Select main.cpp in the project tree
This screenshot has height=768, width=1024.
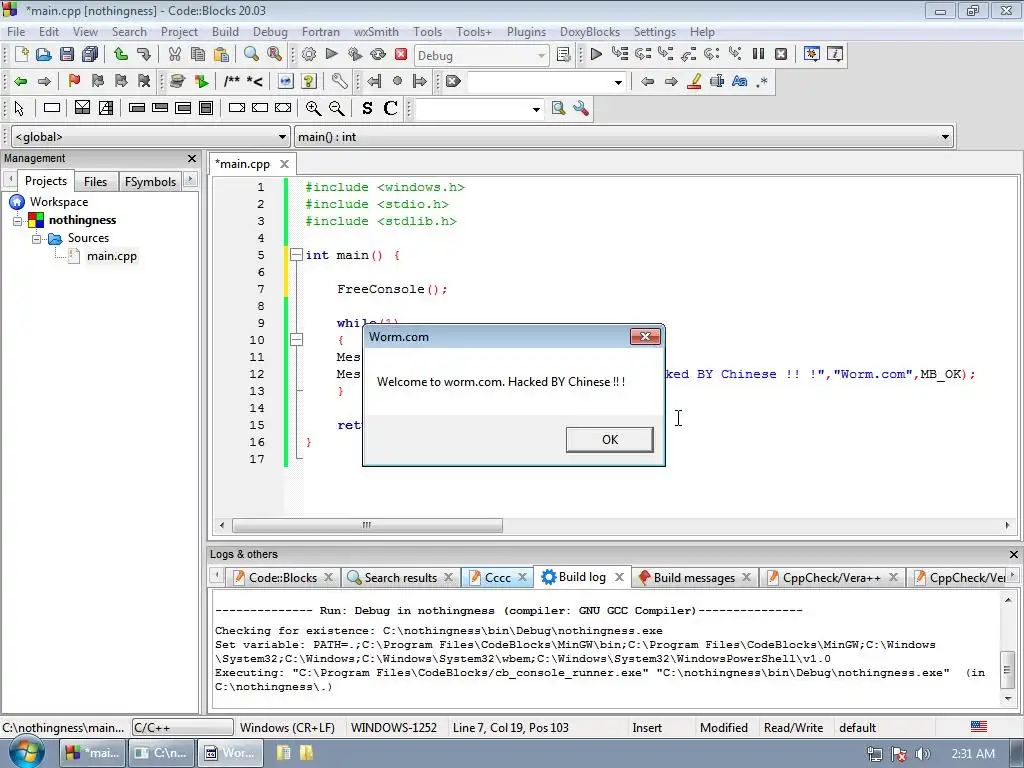112,256
